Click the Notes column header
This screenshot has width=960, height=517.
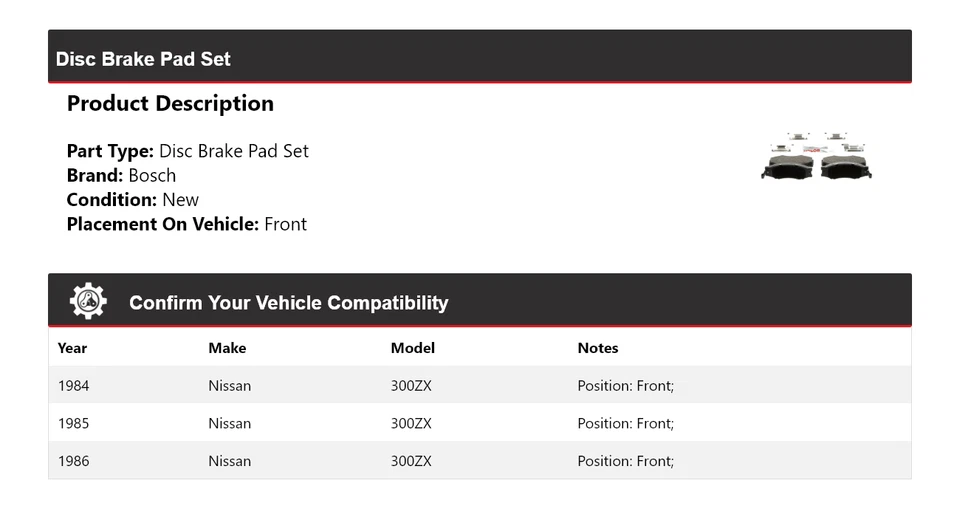click(x=598, y=348)
